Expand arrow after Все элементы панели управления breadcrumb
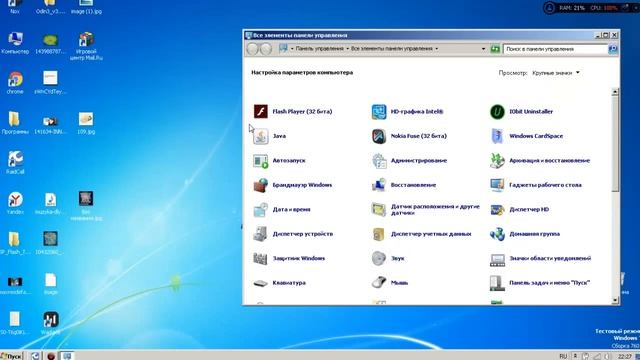640x360 pixels. point(436,49)
